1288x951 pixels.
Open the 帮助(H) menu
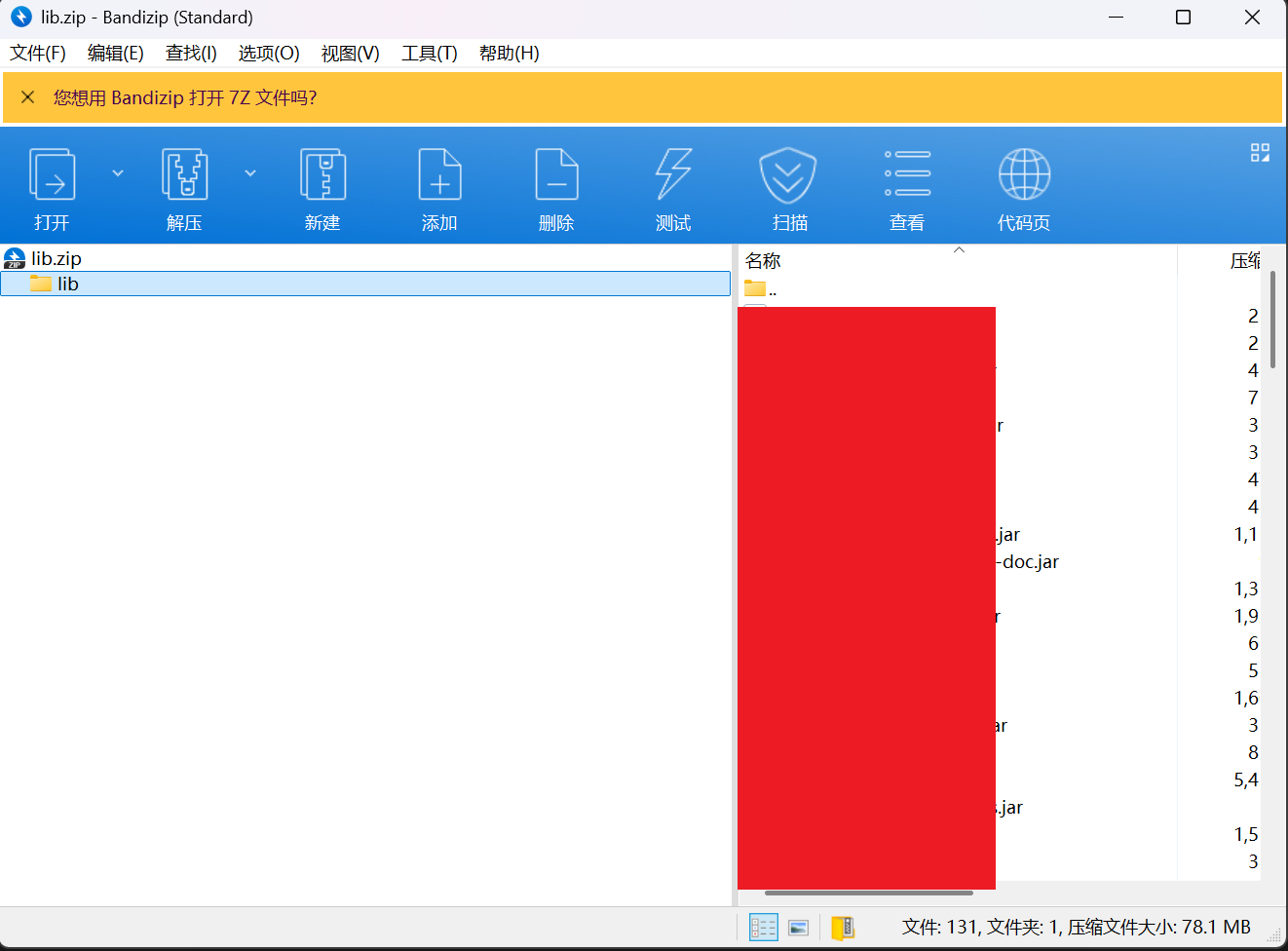click(510, 53)
